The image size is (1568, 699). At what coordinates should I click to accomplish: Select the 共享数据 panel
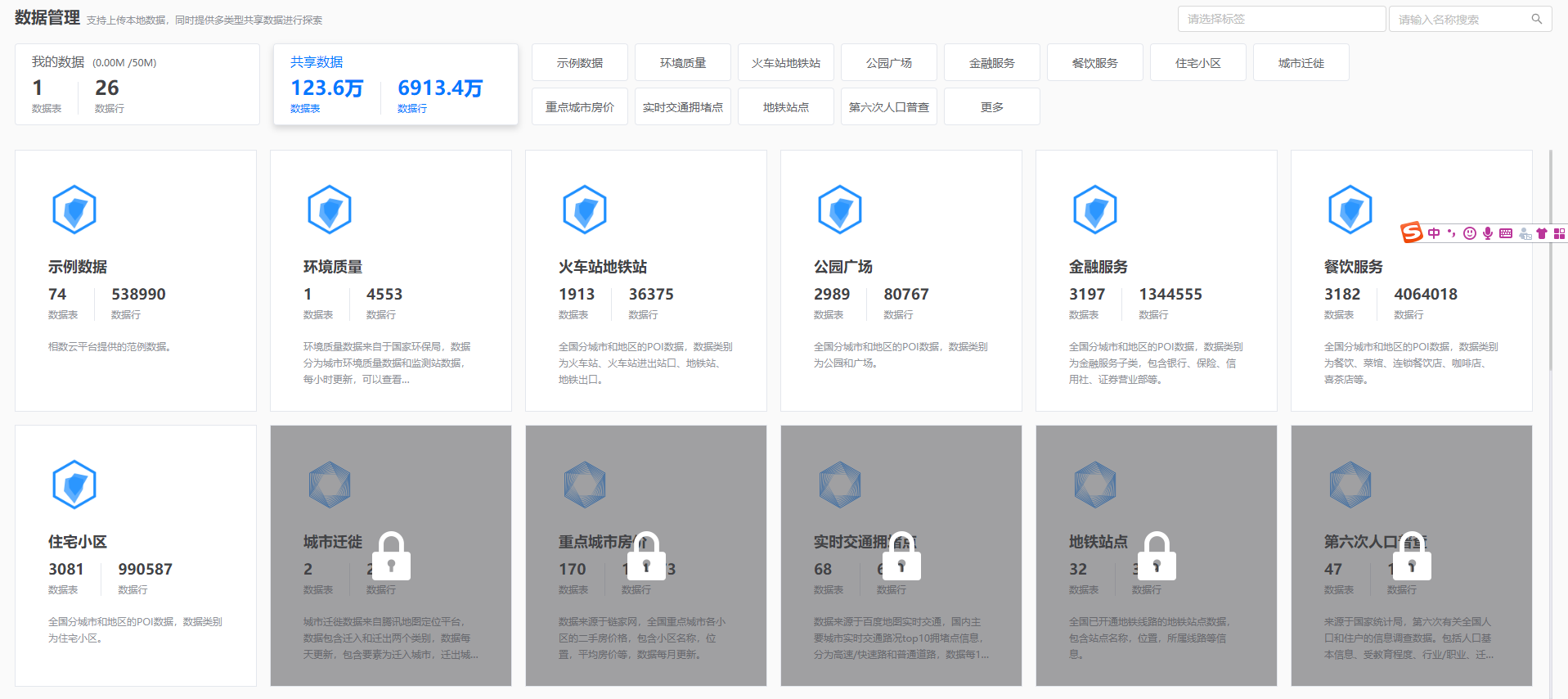pos(396,84)
